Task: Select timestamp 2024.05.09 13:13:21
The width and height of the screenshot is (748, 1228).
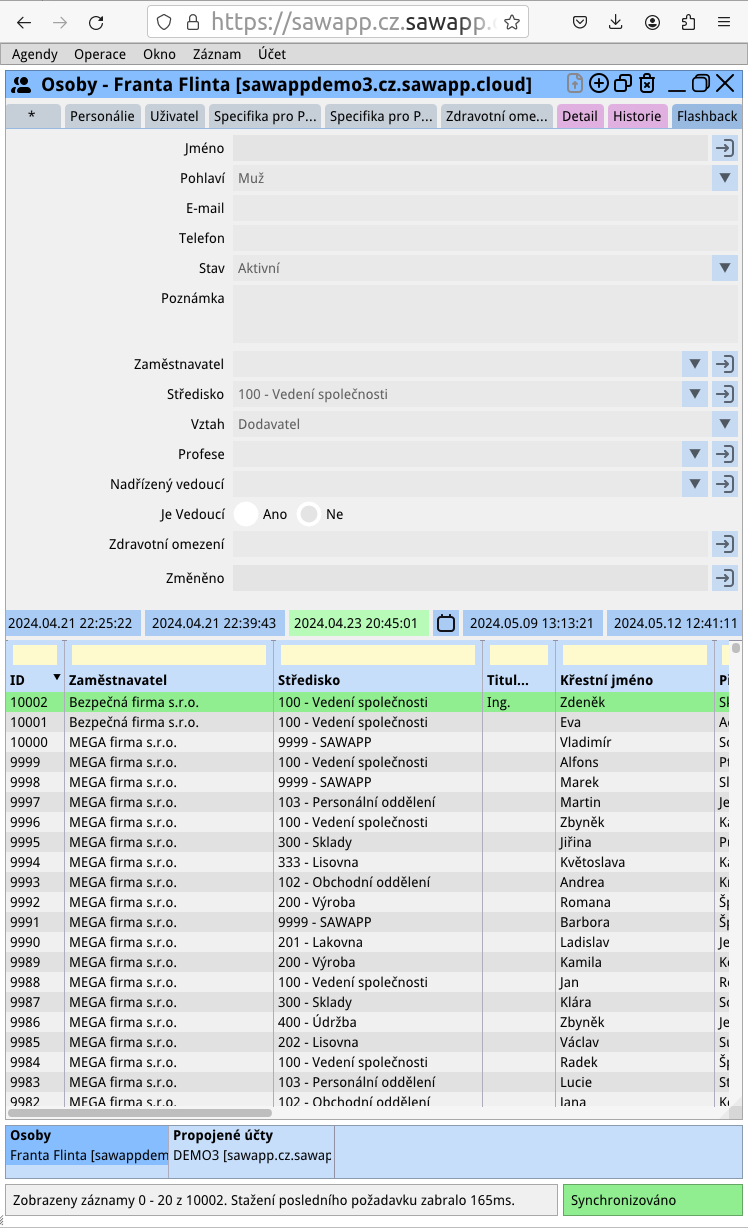Action: 532,623
